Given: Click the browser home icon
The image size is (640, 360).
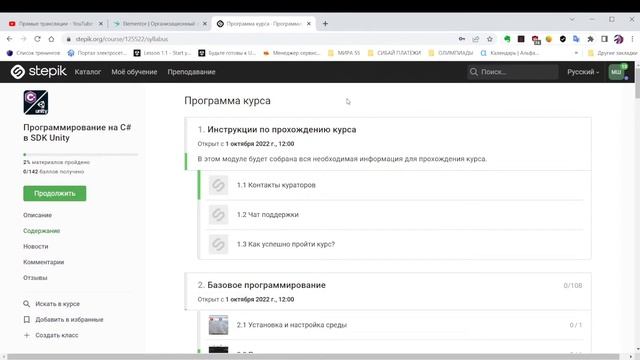Looking at the screenshot, I should point(51,39).
